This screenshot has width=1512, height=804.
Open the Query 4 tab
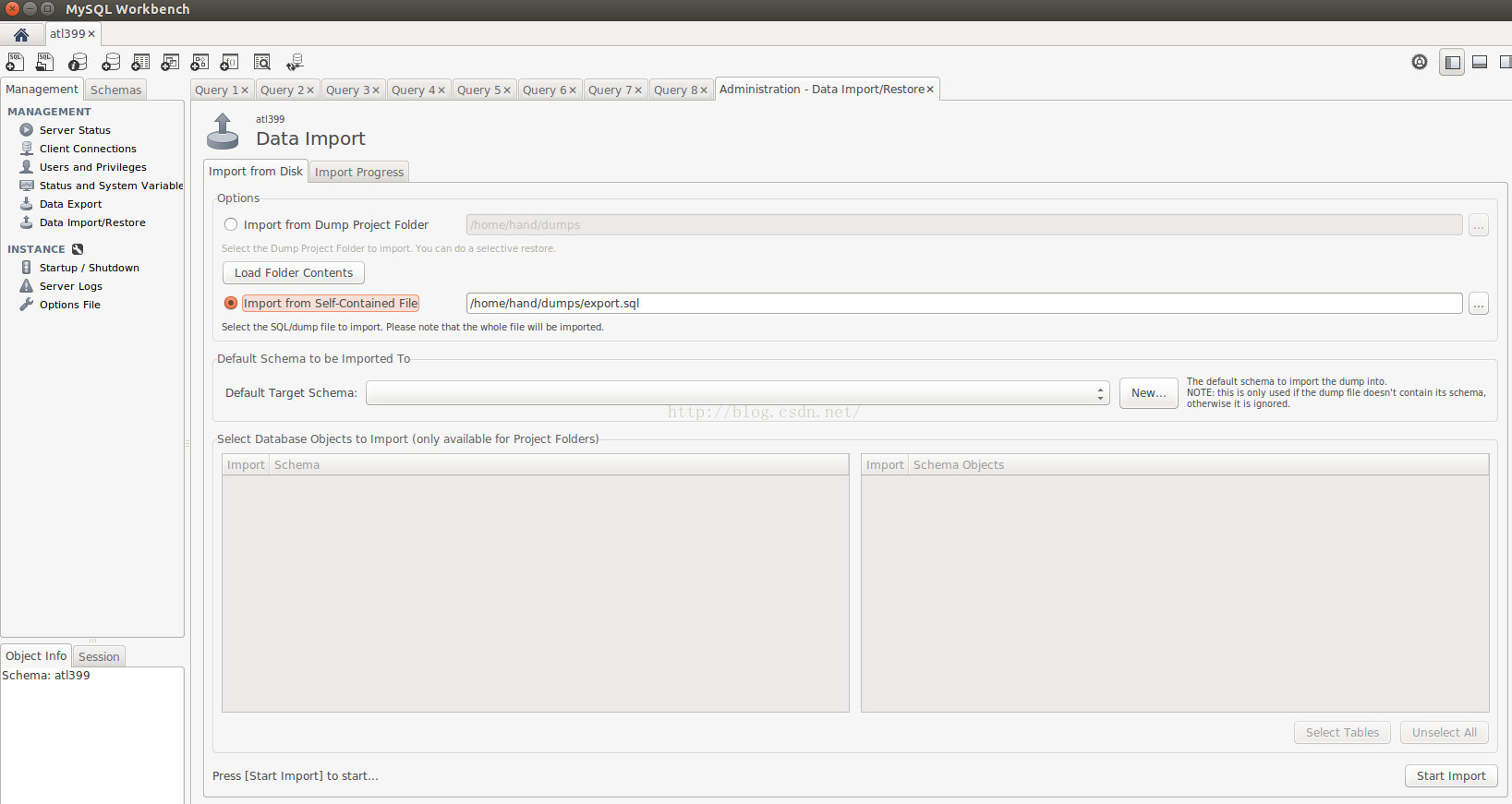(x=413, y=90)
